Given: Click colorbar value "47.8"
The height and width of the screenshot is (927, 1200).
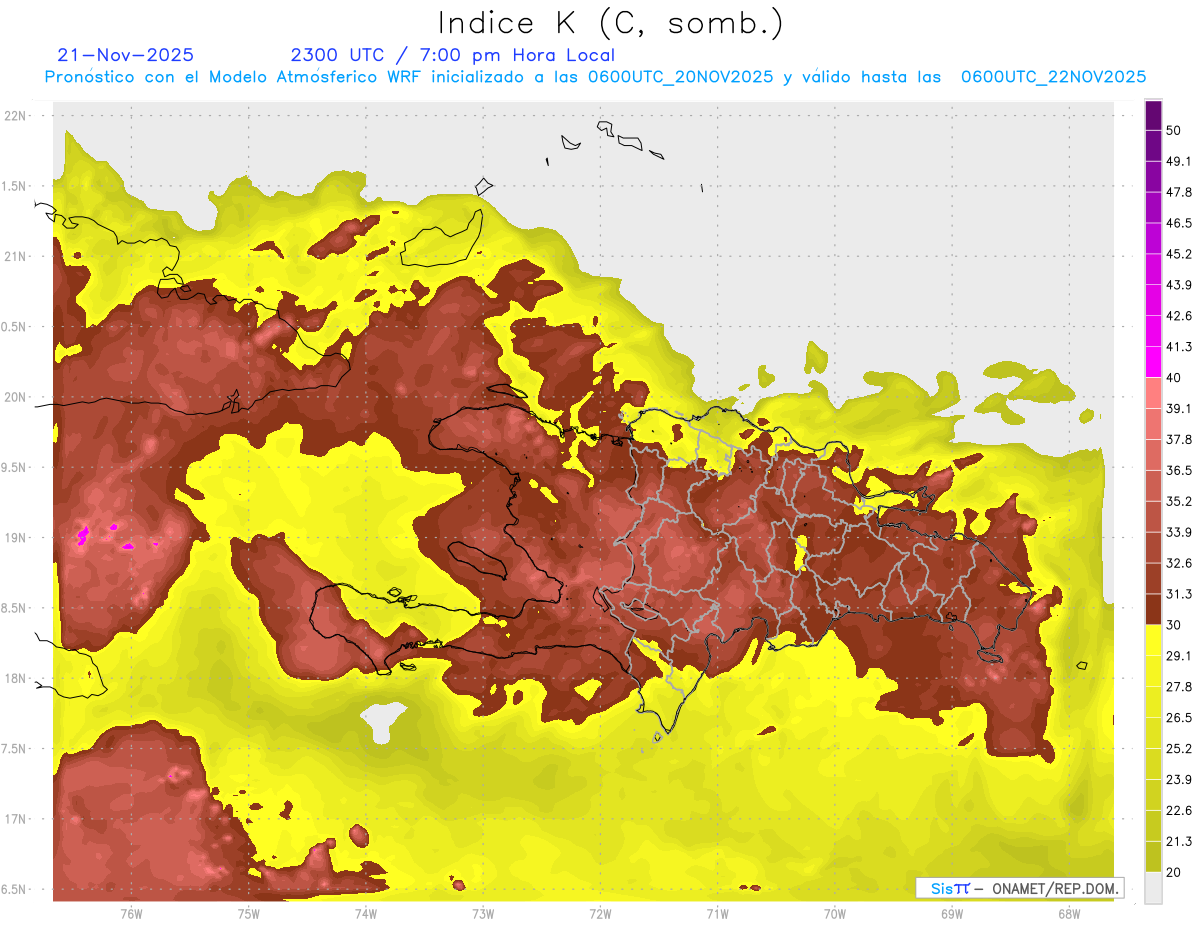Looking at the screenshot, I should coord(1179,192).
